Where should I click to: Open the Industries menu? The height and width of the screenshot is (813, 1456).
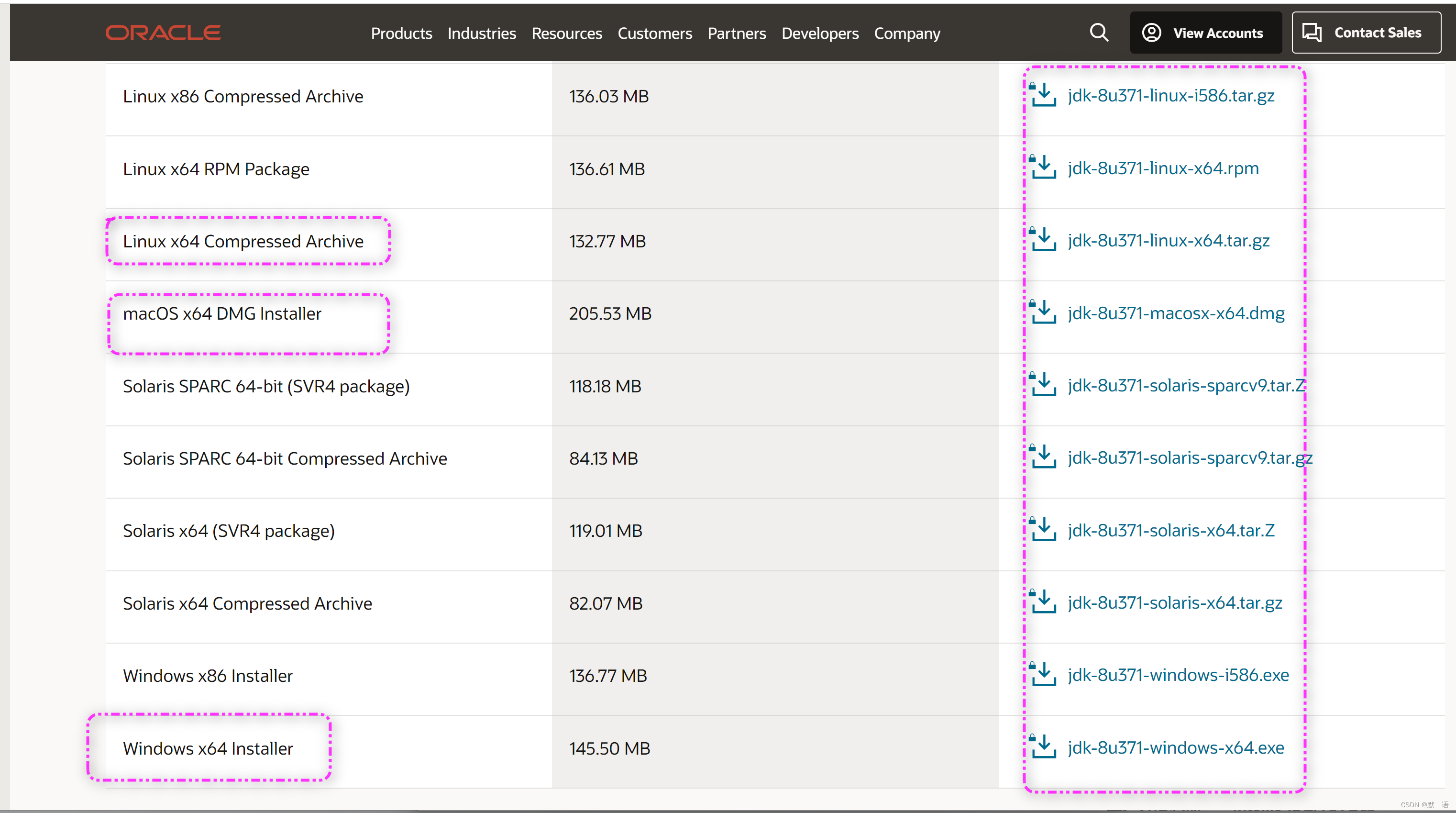[x=482, y=33]
